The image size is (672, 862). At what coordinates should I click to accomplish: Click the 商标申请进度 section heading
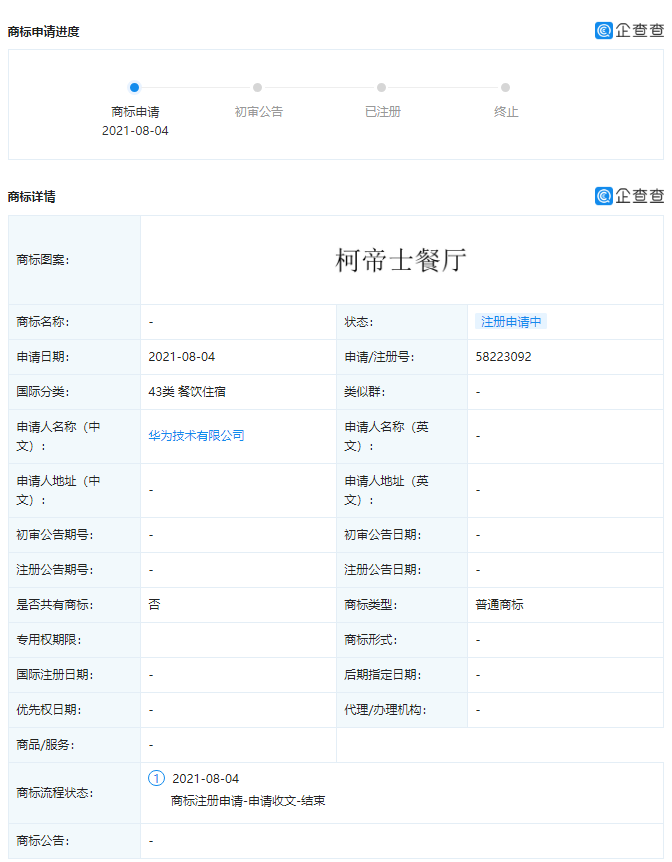44,31
